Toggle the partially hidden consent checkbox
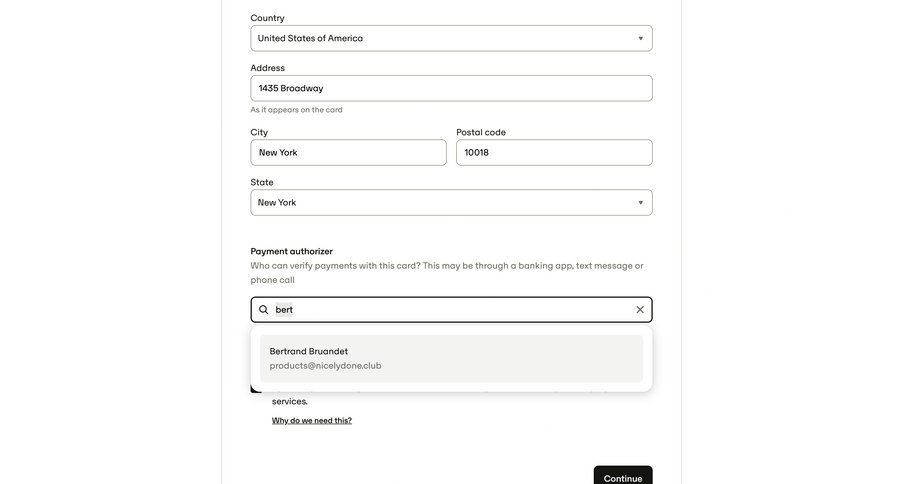 [255, 388]
